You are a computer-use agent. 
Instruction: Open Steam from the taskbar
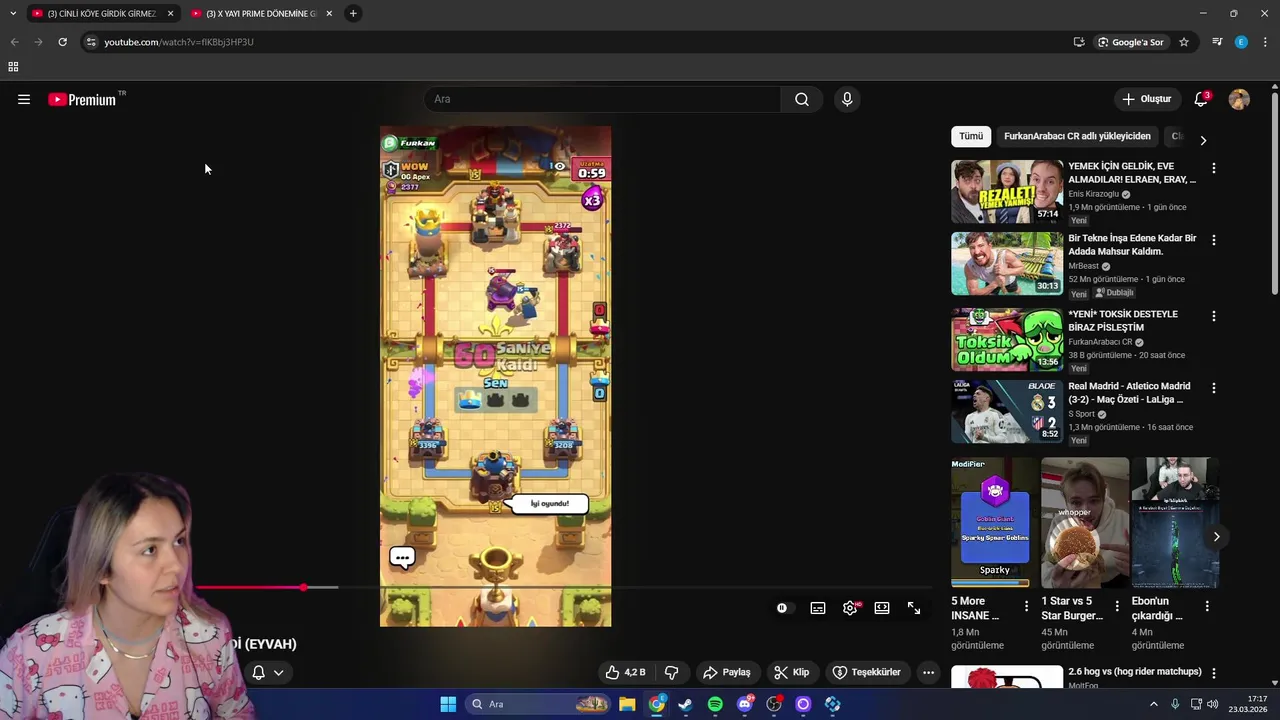(685, 704)
